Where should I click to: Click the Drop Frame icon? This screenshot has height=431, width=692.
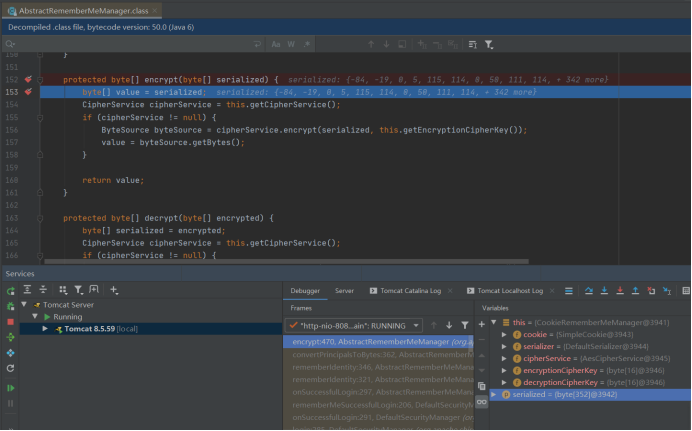pos(651,291)
